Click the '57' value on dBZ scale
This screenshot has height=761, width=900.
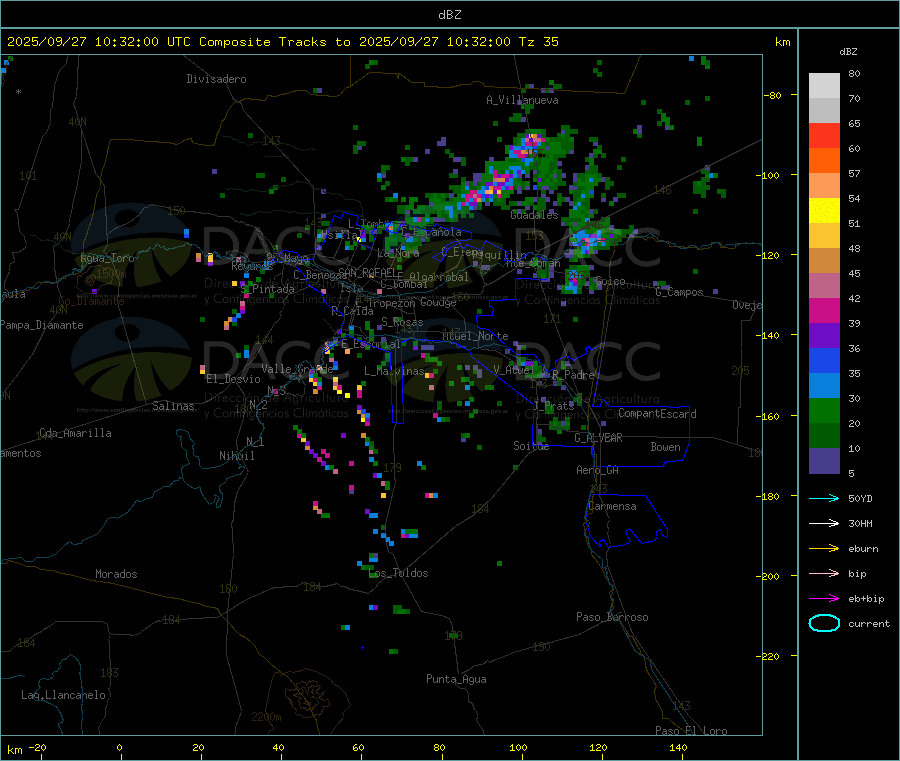[854, 173]
